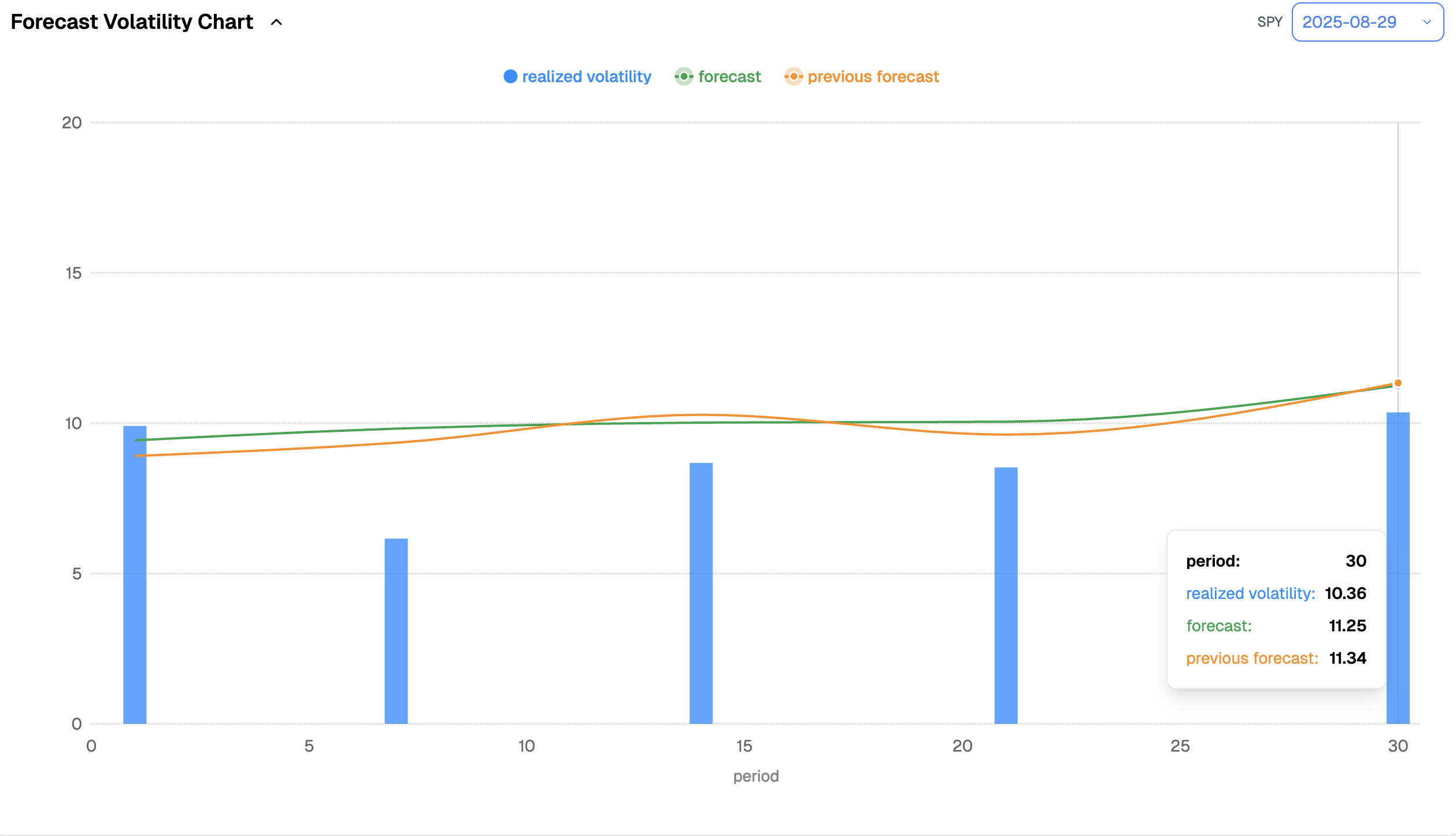Click the tooltip's realized volatility 10.36 row
Viewport: 1456px width, 836px height.
pos(1276,594)
